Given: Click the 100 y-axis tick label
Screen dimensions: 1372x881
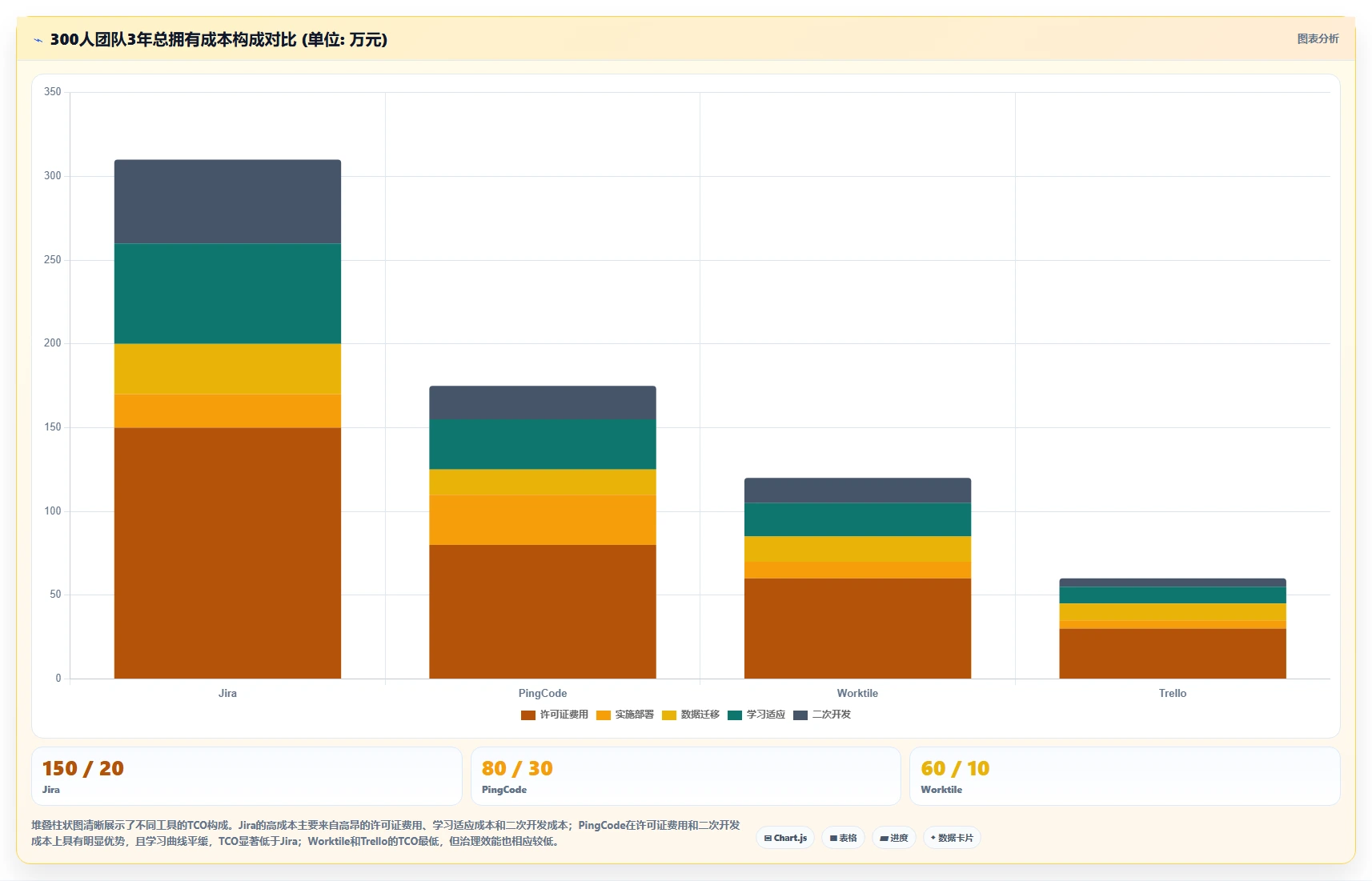Looking at the screenshot, I should click(x=53, y=511).
